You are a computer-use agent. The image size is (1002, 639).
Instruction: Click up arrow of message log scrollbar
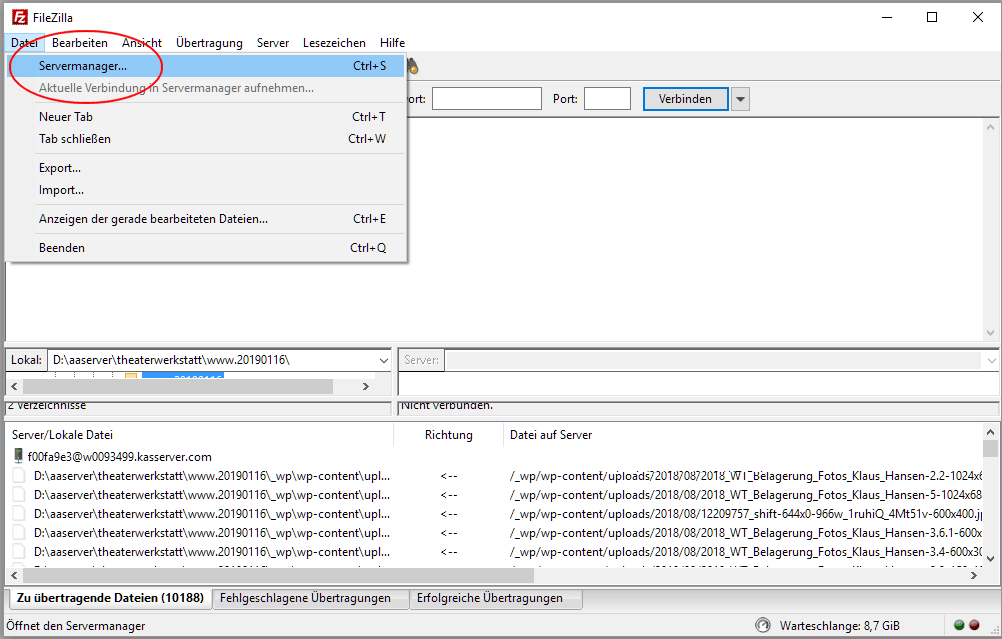pyautogui.click(x=990, y=127)
